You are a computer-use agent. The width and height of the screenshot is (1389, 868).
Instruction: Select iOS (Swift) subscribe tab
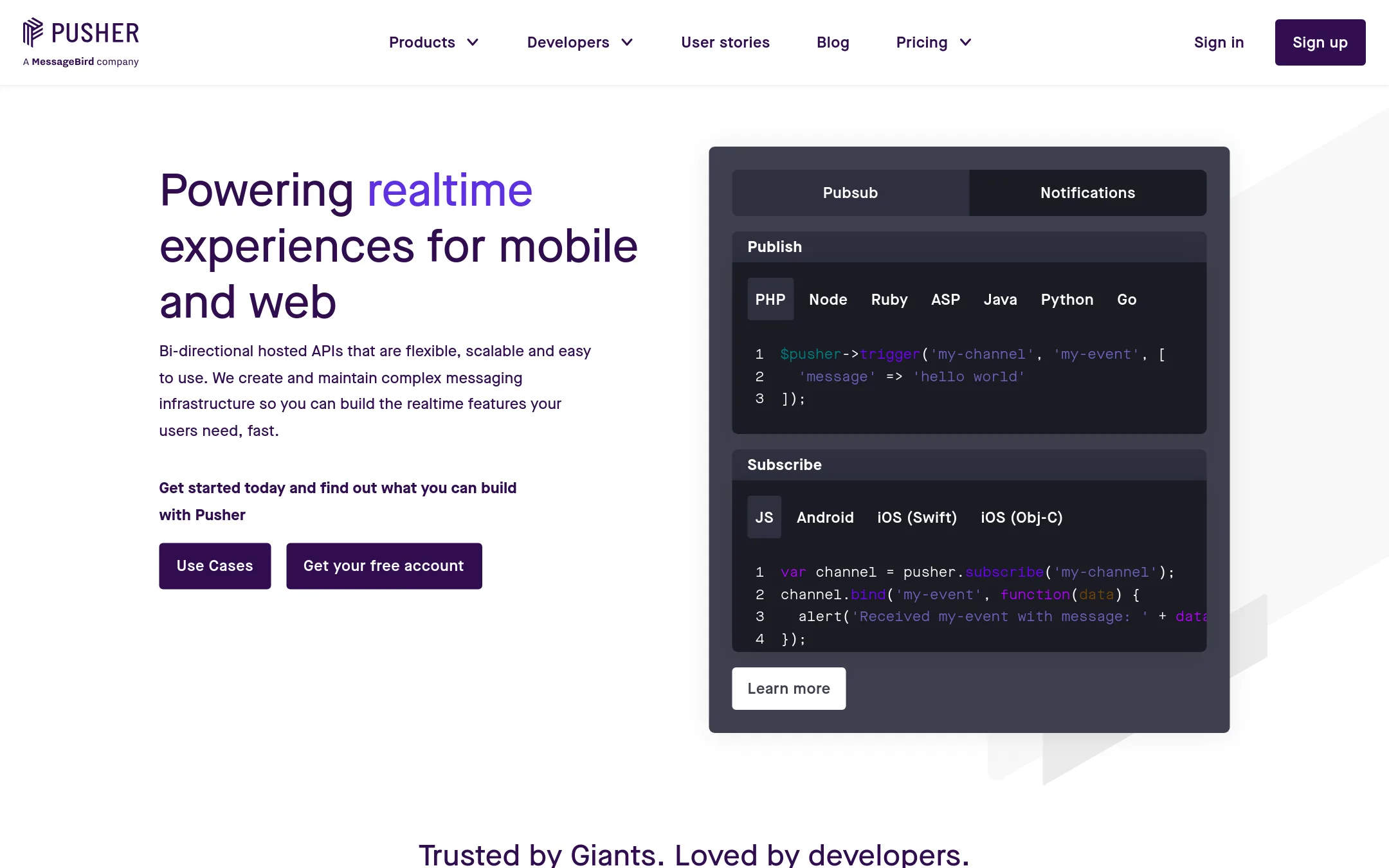[917, 517]
